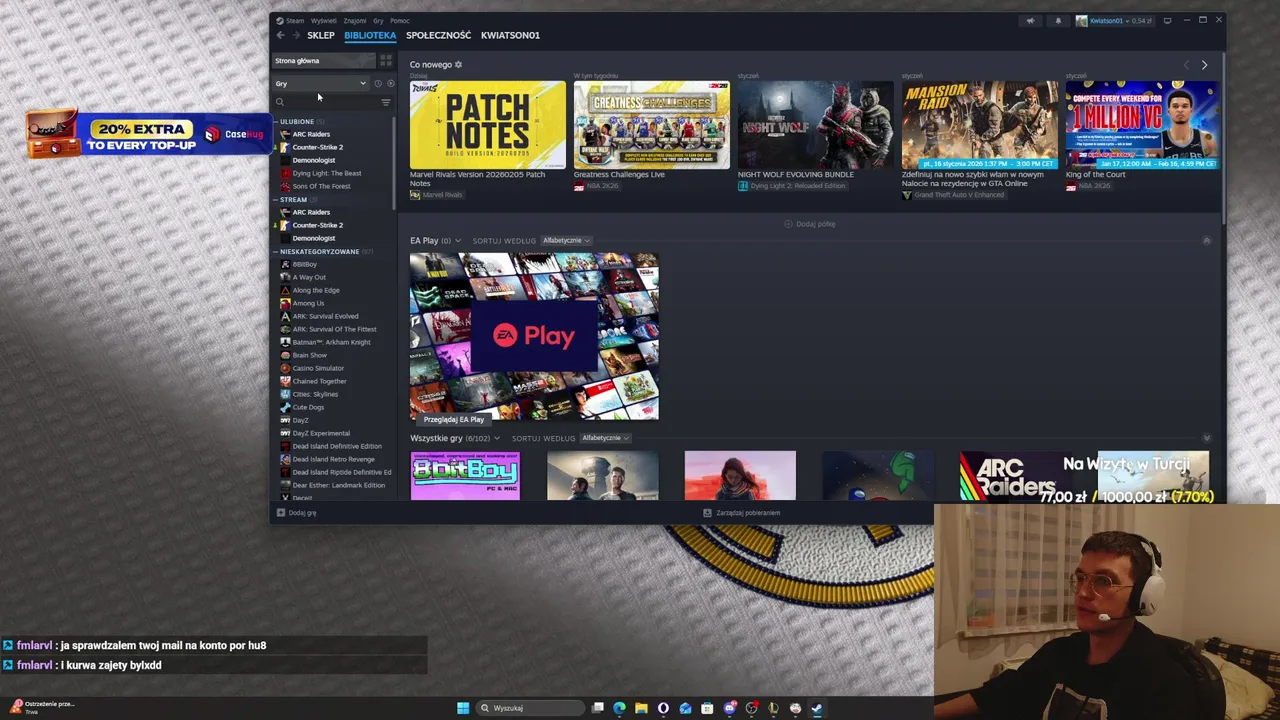Switch to SKLEP tab

pos(321,35)
